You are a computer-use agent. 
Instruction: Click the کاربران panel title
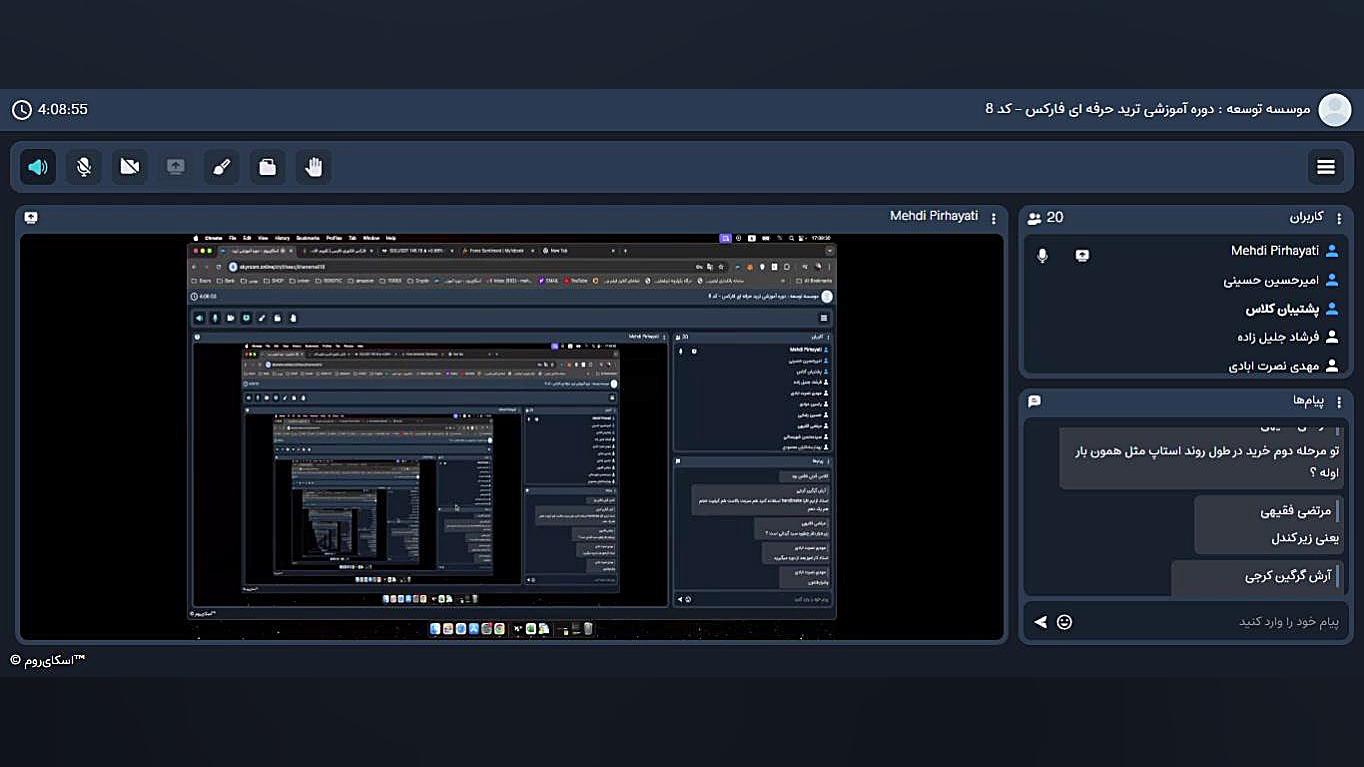1307,217
